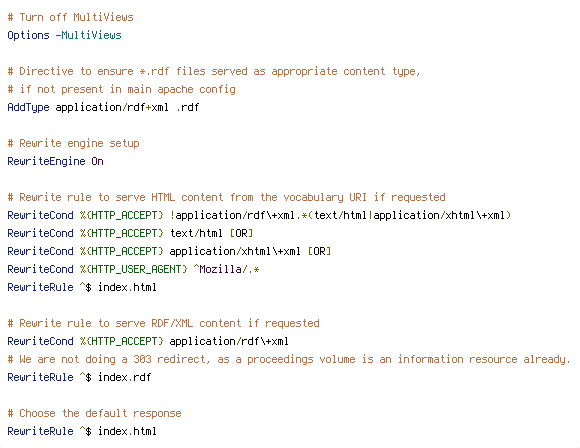This screenshot has height=448, width=580.
Task: Click the 'Choose the default response' comment
Action: pyautogui.click(x=94, y=413)
